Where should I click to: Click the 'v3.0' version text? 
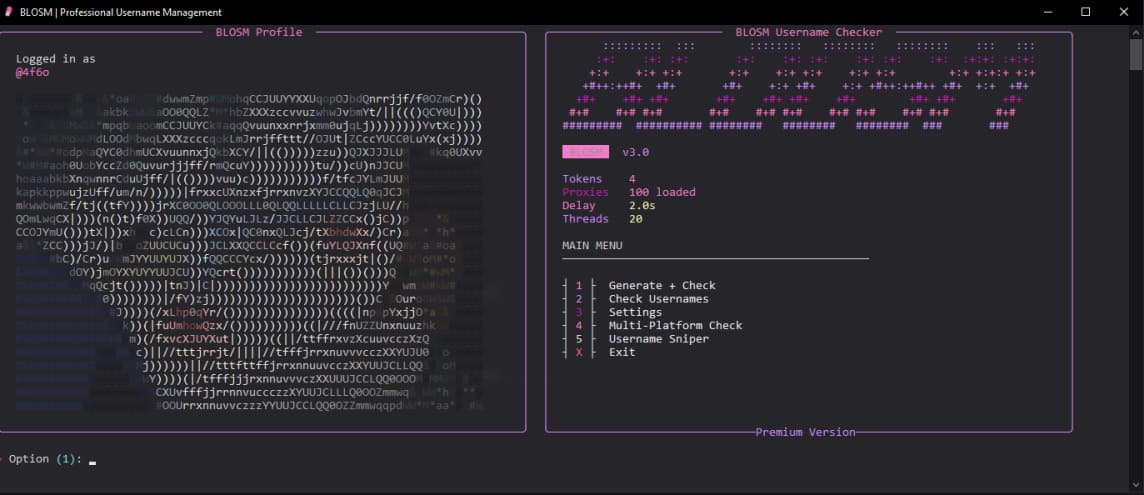[x=635, y=153]
